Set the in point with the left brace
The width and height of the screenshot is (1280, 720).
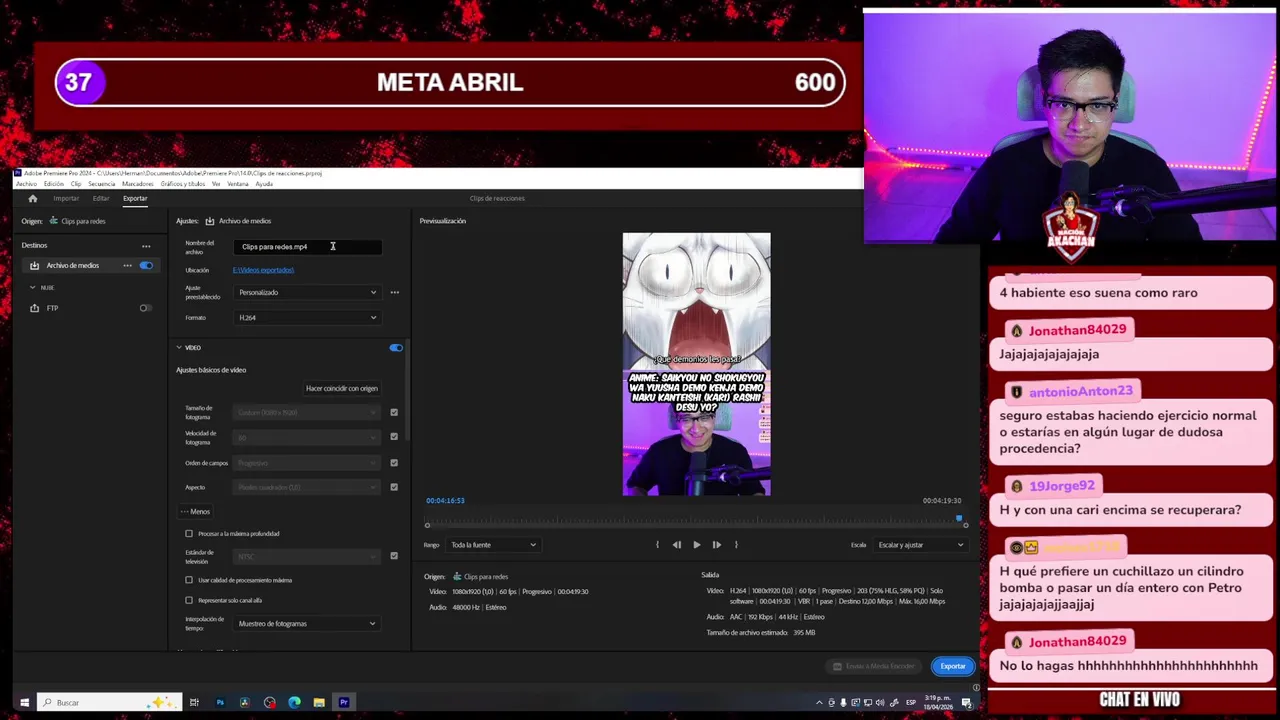point(657,545)
